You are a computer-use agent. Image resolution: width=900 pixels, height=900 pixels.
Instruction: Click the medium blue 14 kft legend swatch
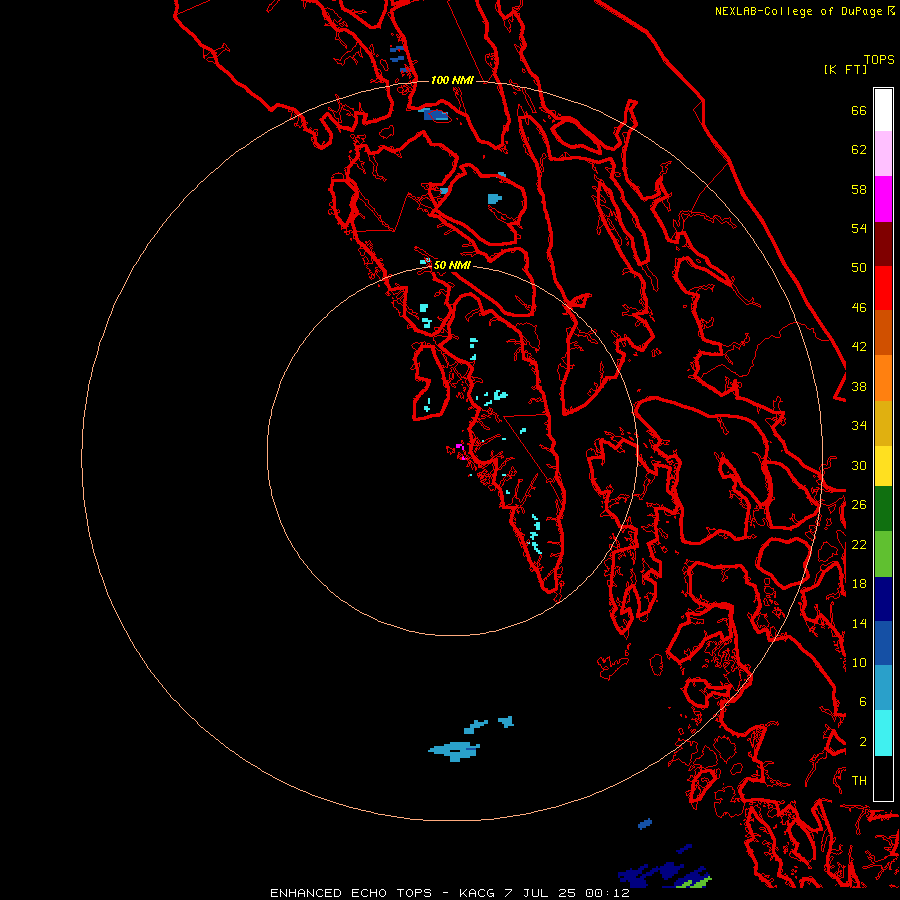pos(883,643)
